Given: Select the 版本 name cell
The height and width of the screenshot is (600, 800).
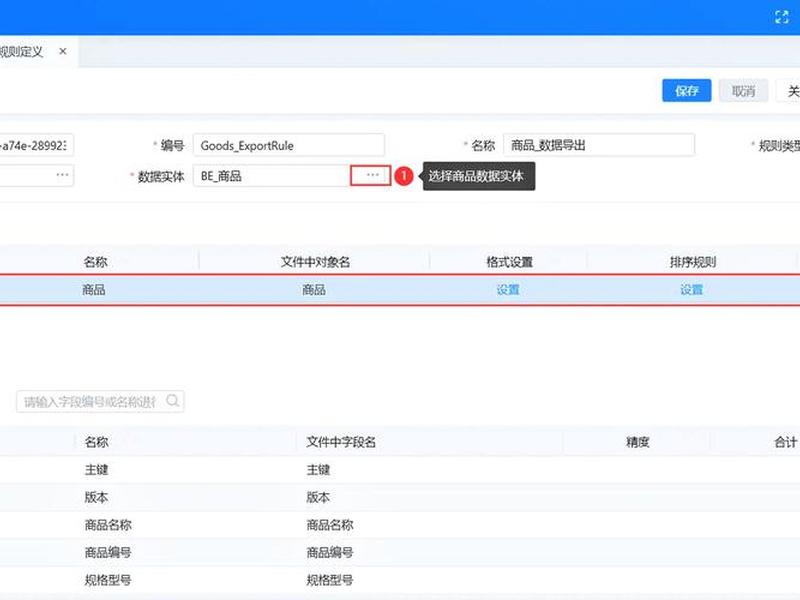Looking at the screenshot, I should [x=96, y=497].
